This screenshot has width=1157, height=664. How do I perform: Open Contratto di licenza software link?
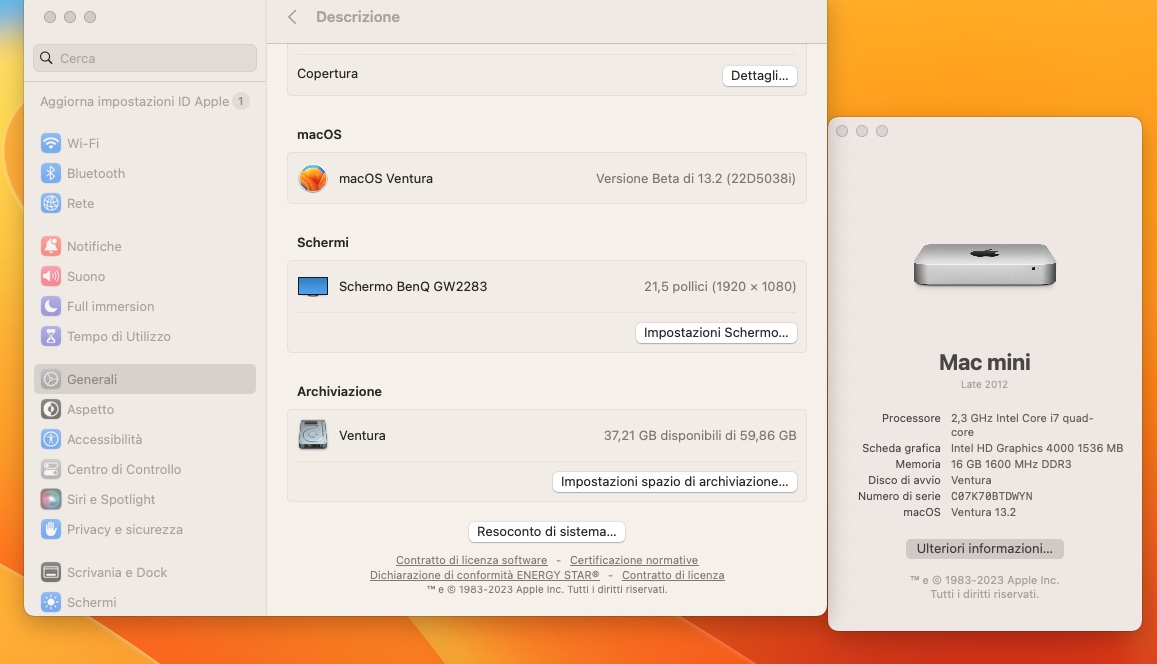tap(472, 560)
